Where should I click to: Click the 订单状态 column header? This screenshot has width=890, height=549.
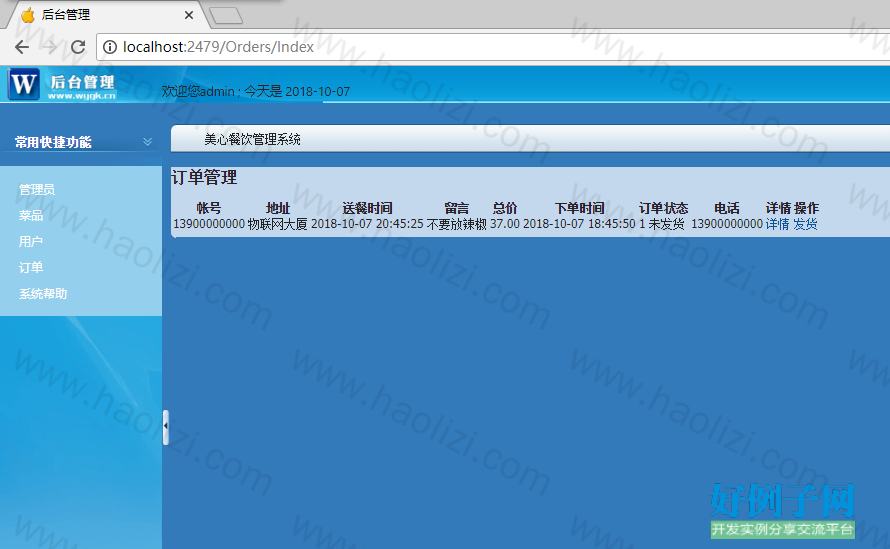(x=663, y=208)
